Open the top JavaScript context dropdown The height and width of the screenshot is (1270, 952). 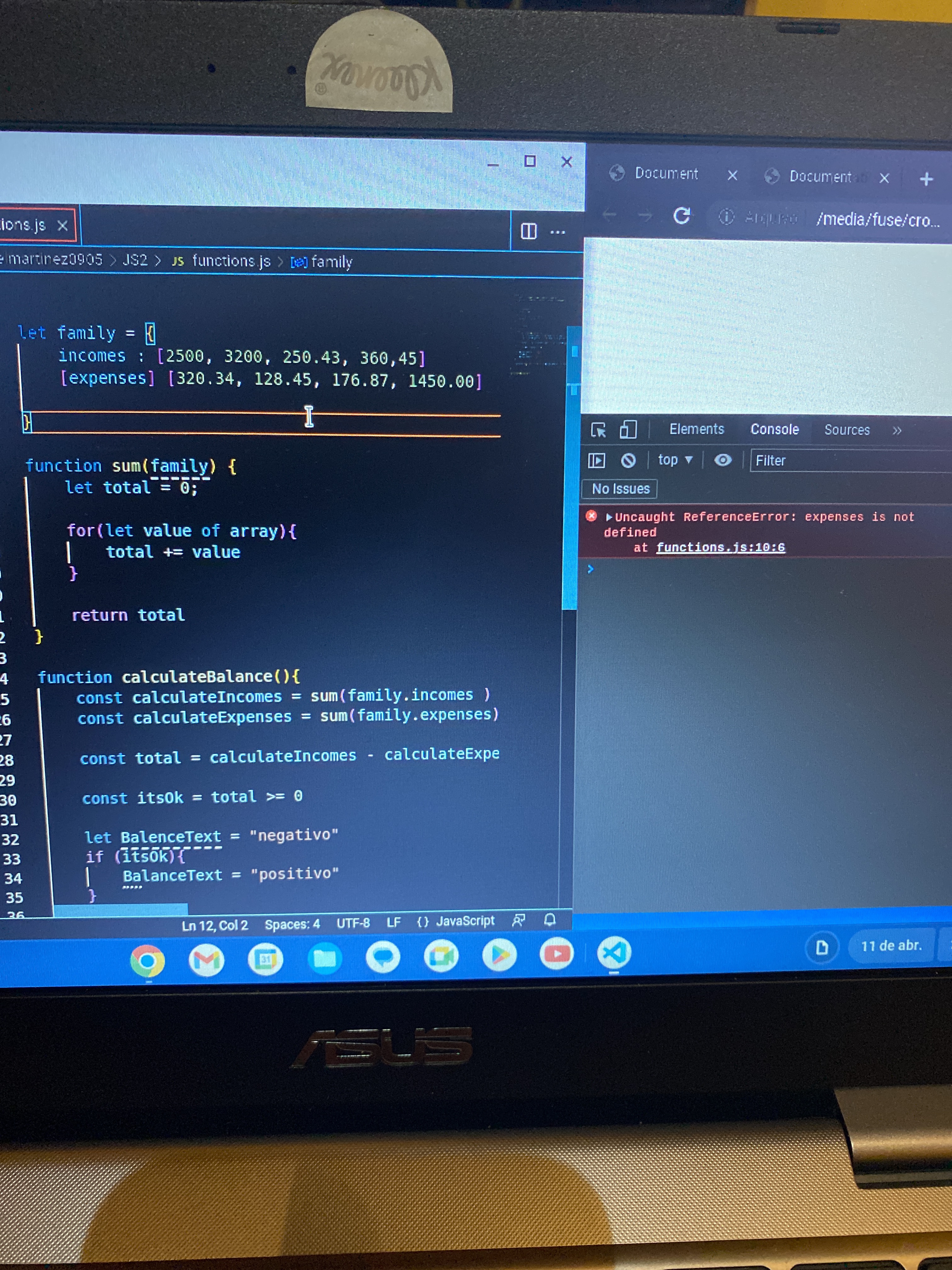coord(675,460)
